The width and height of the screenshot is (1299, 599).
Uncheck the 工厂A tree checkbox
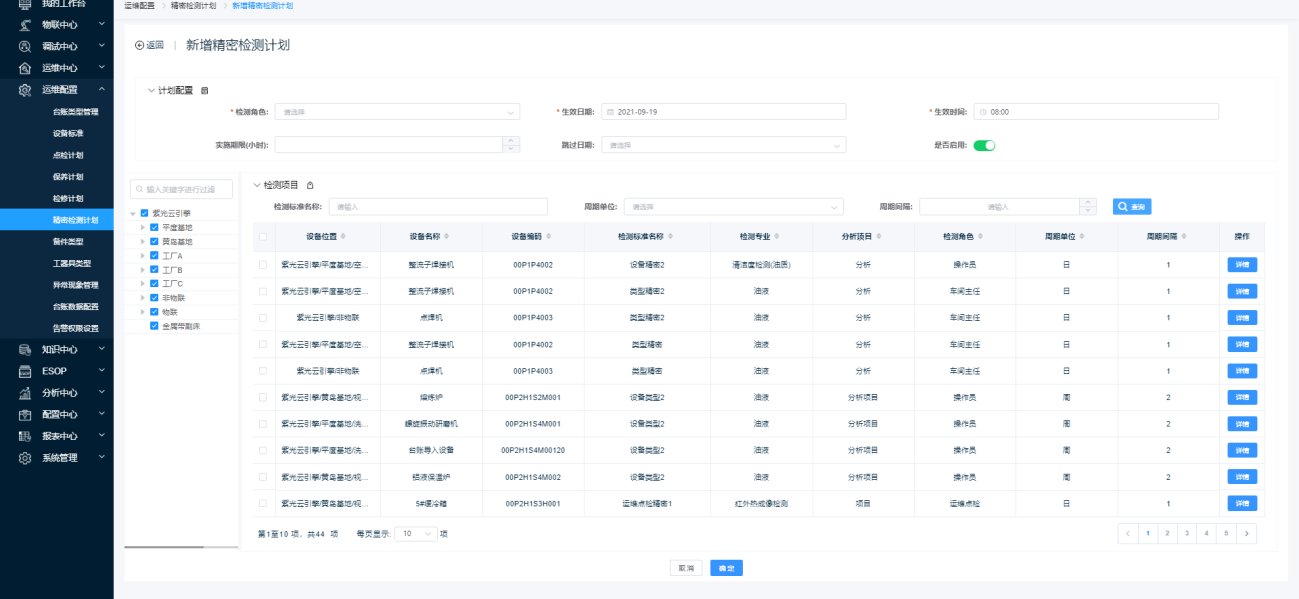pos(154,256)
